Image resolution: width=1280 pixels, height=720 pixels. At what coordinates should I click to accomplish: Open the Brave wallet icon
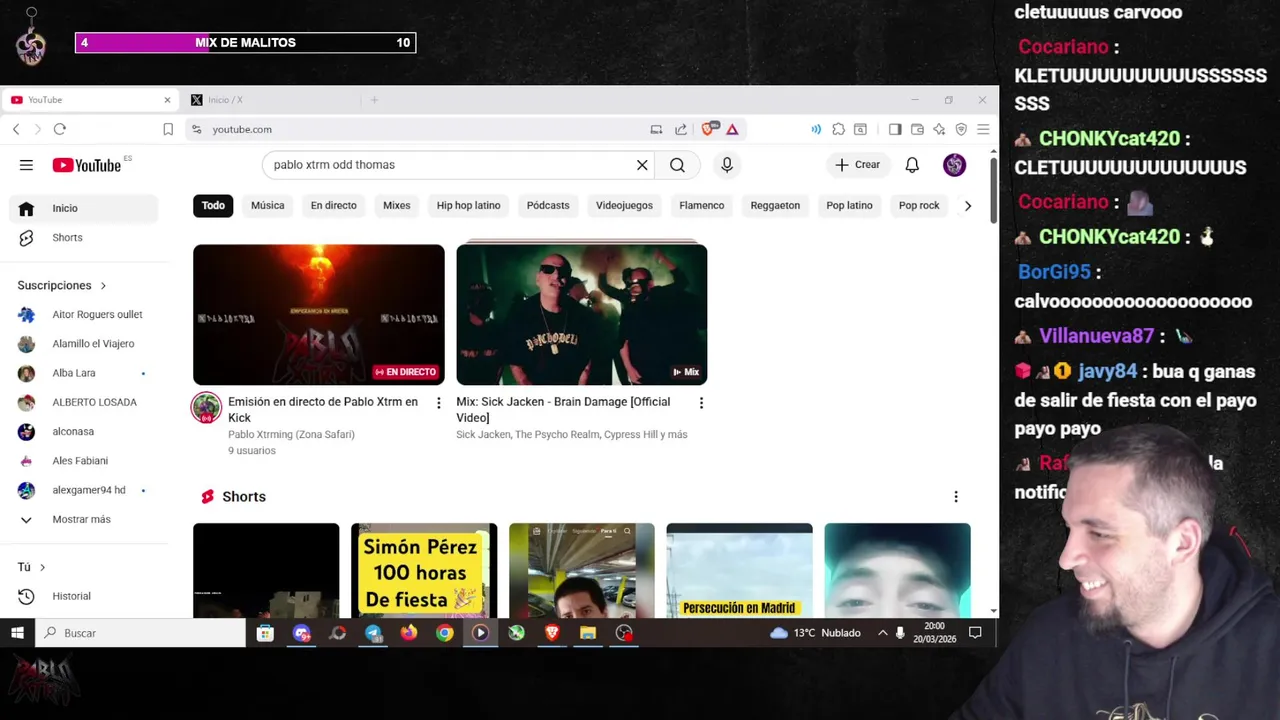coord(917,129)
